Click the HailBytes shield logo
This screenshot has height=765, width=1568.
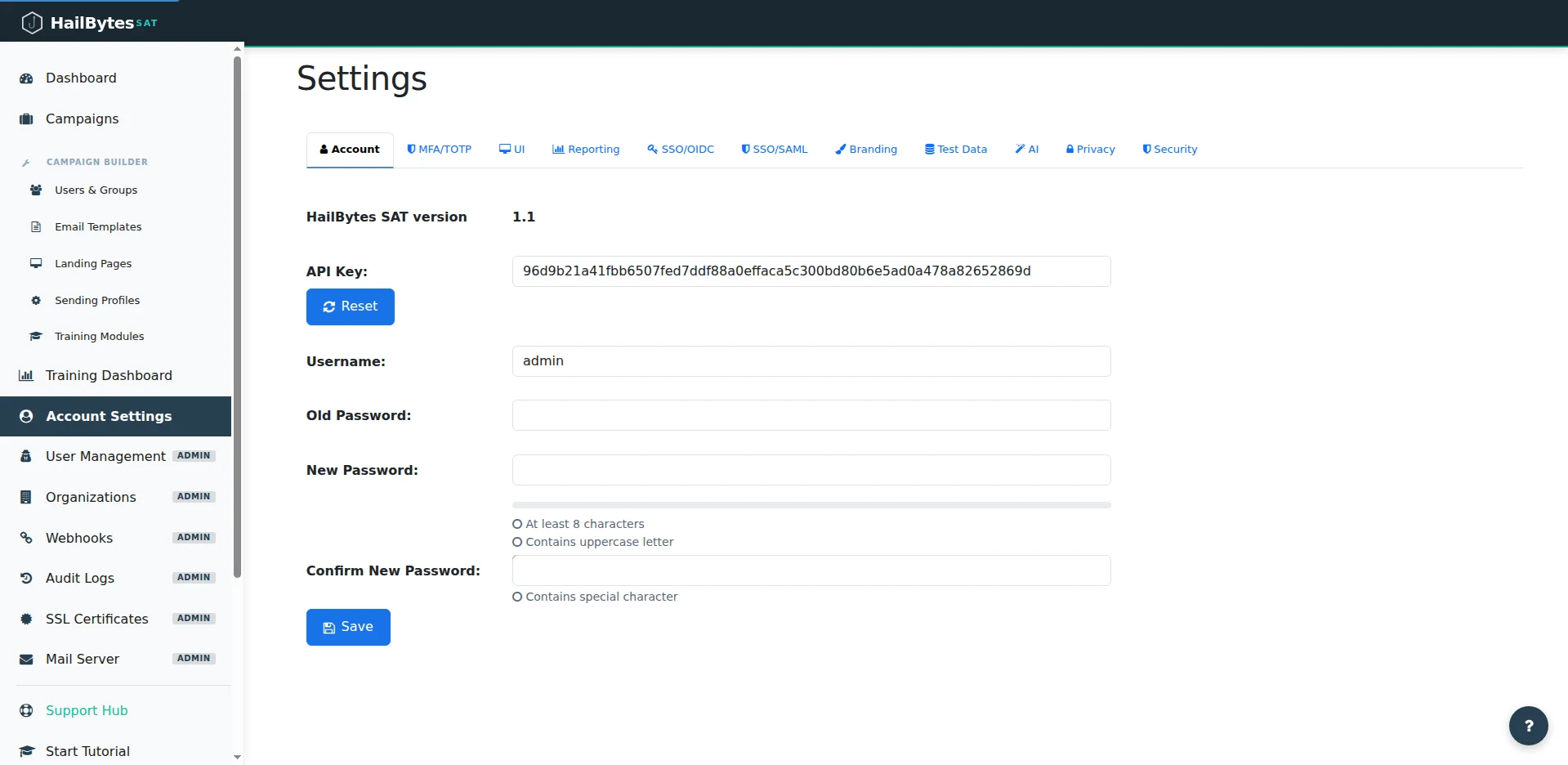coord(32,21)
